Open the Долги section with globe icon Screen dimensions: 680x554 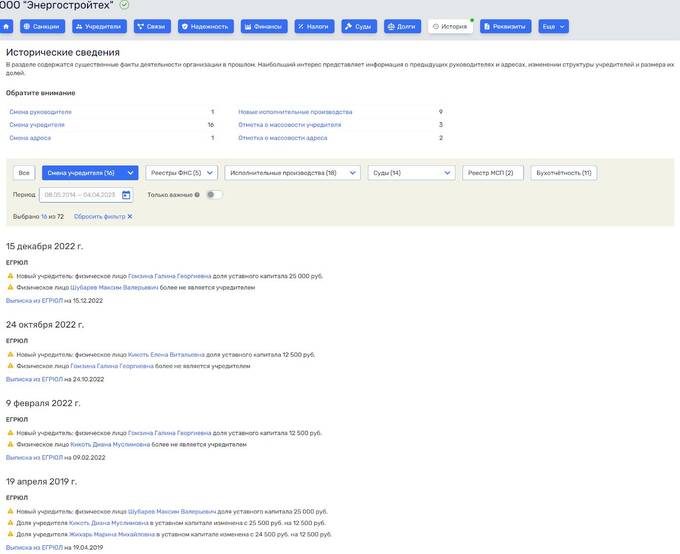coord(402,26)
